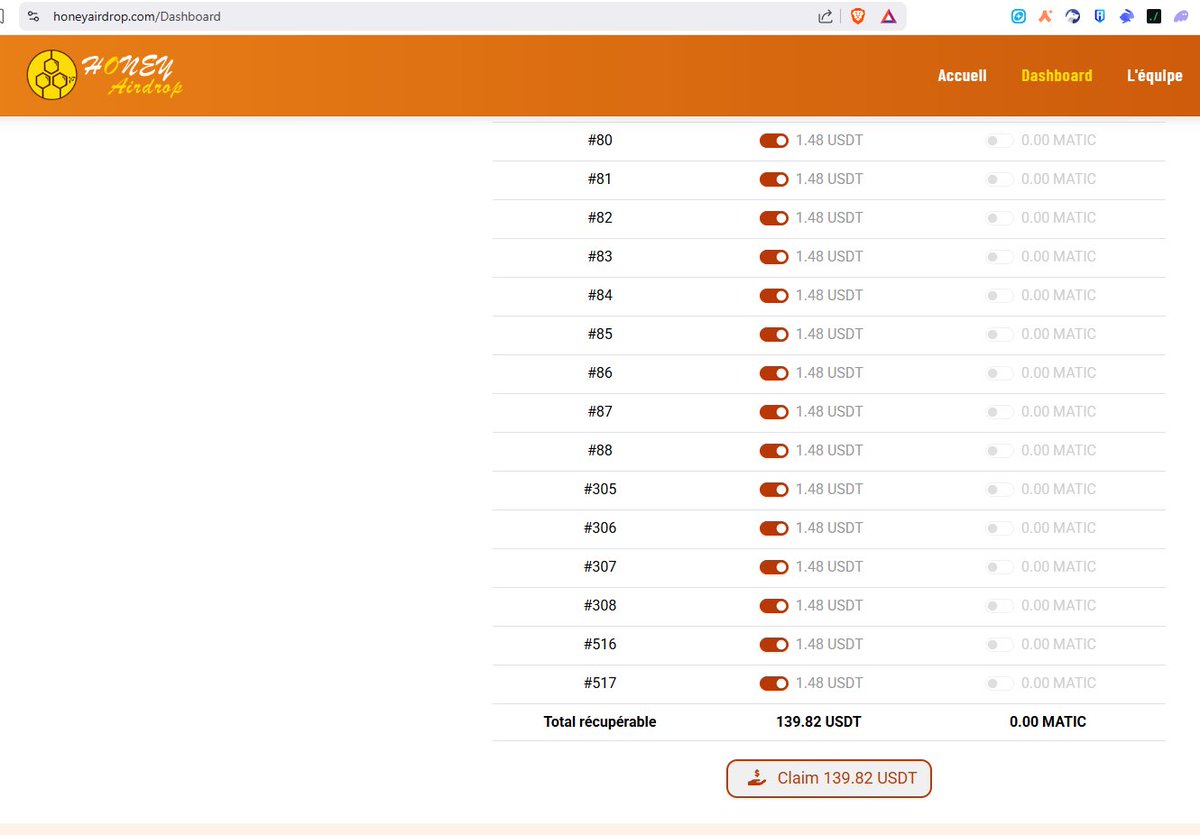Select the #305 row label
1200x835 pixels.
600,489
